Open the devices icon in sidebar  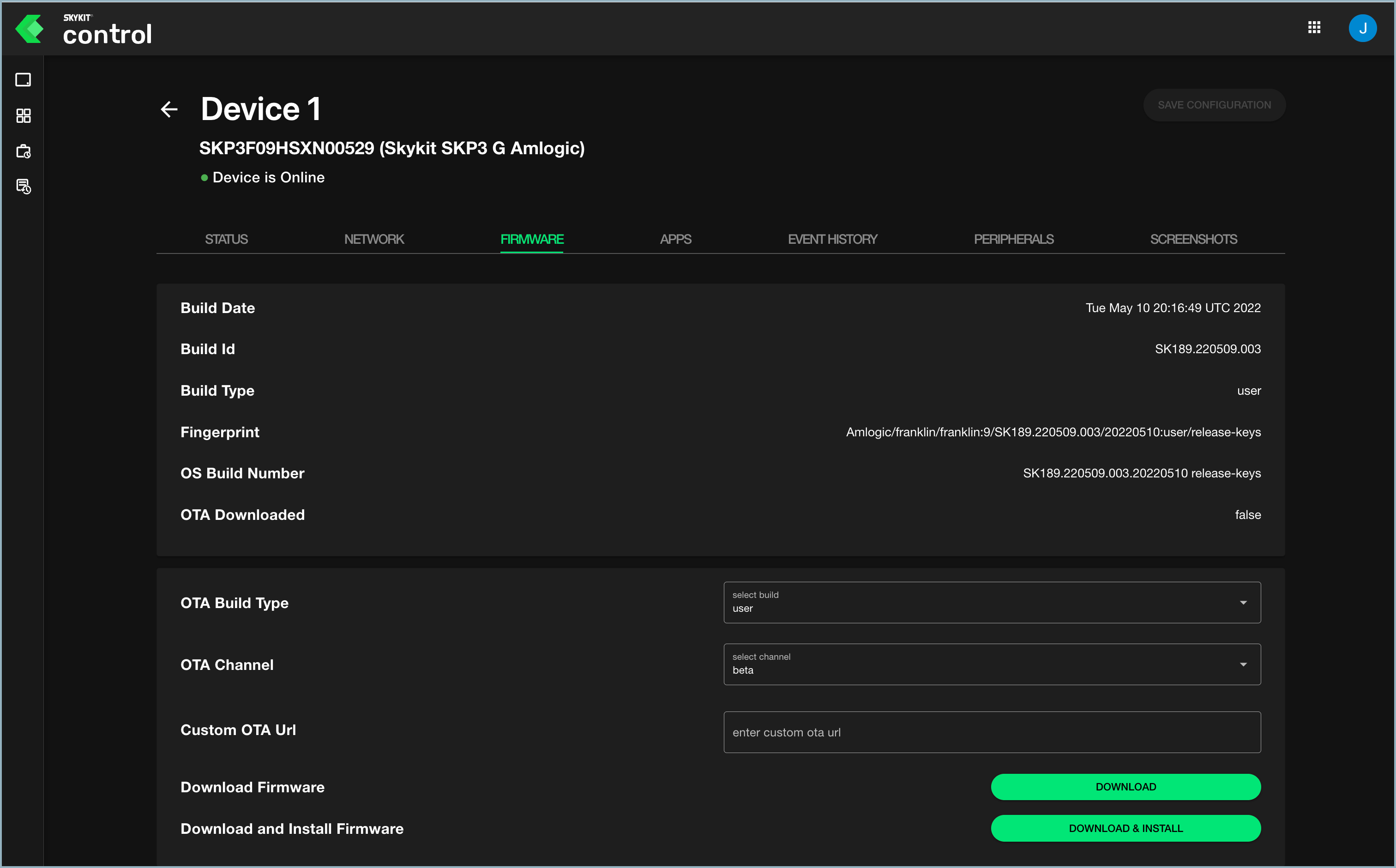[x=23, y=80]
